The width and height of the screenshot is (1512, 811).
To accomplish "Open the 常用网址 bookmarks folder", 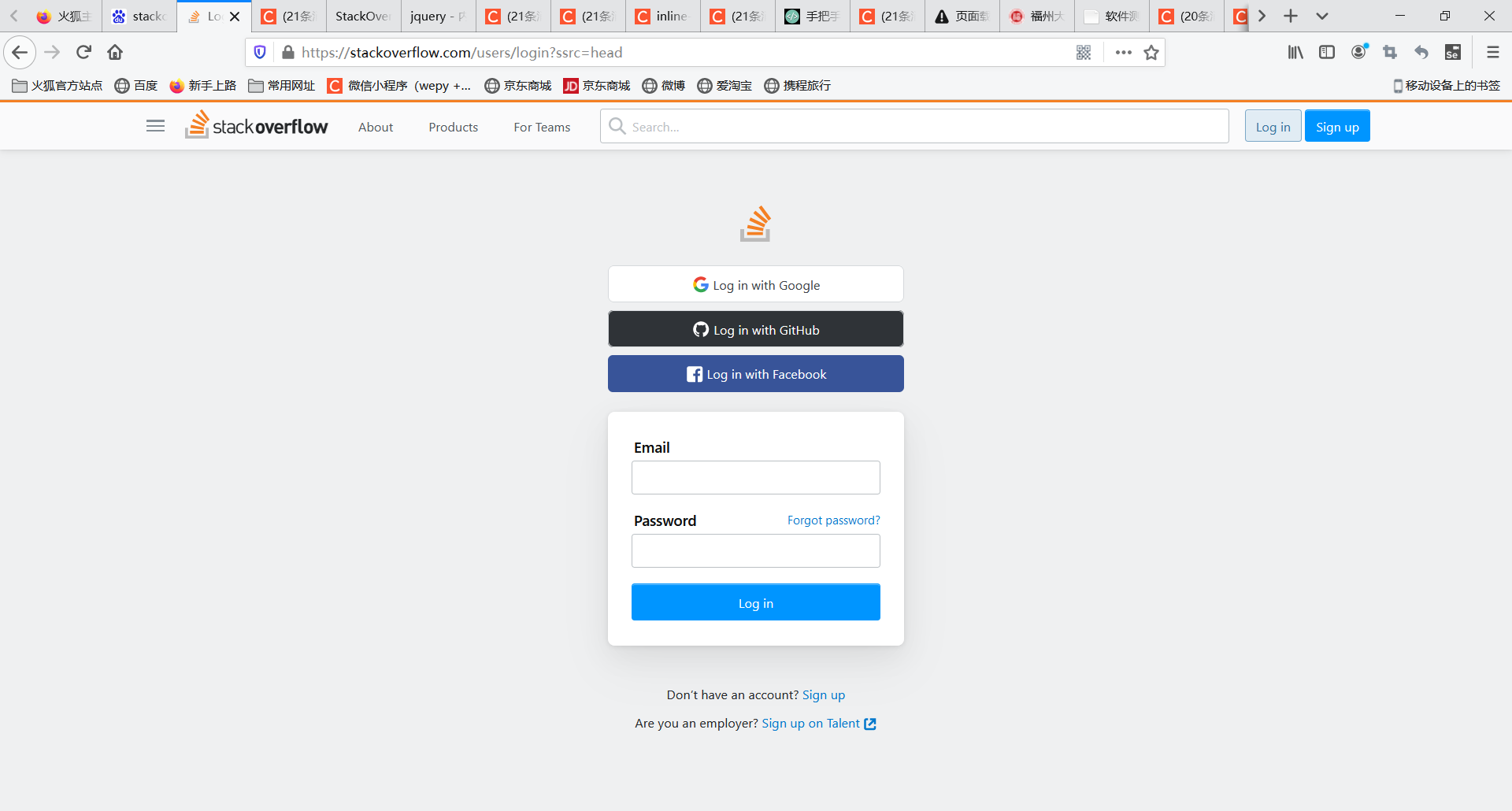I will [x=282, y=86].
